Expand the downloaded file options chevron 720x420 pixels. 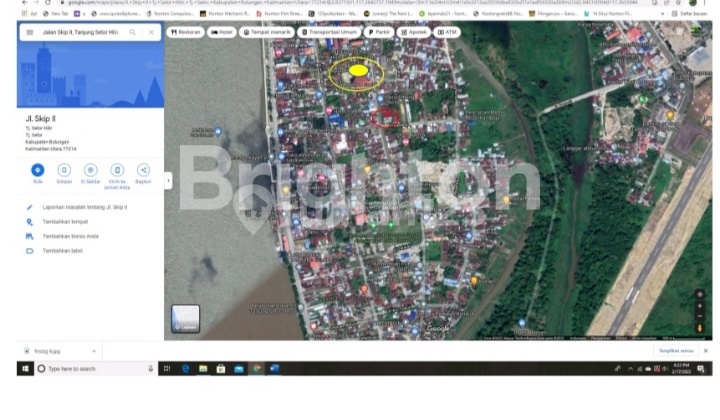(94, 351)
